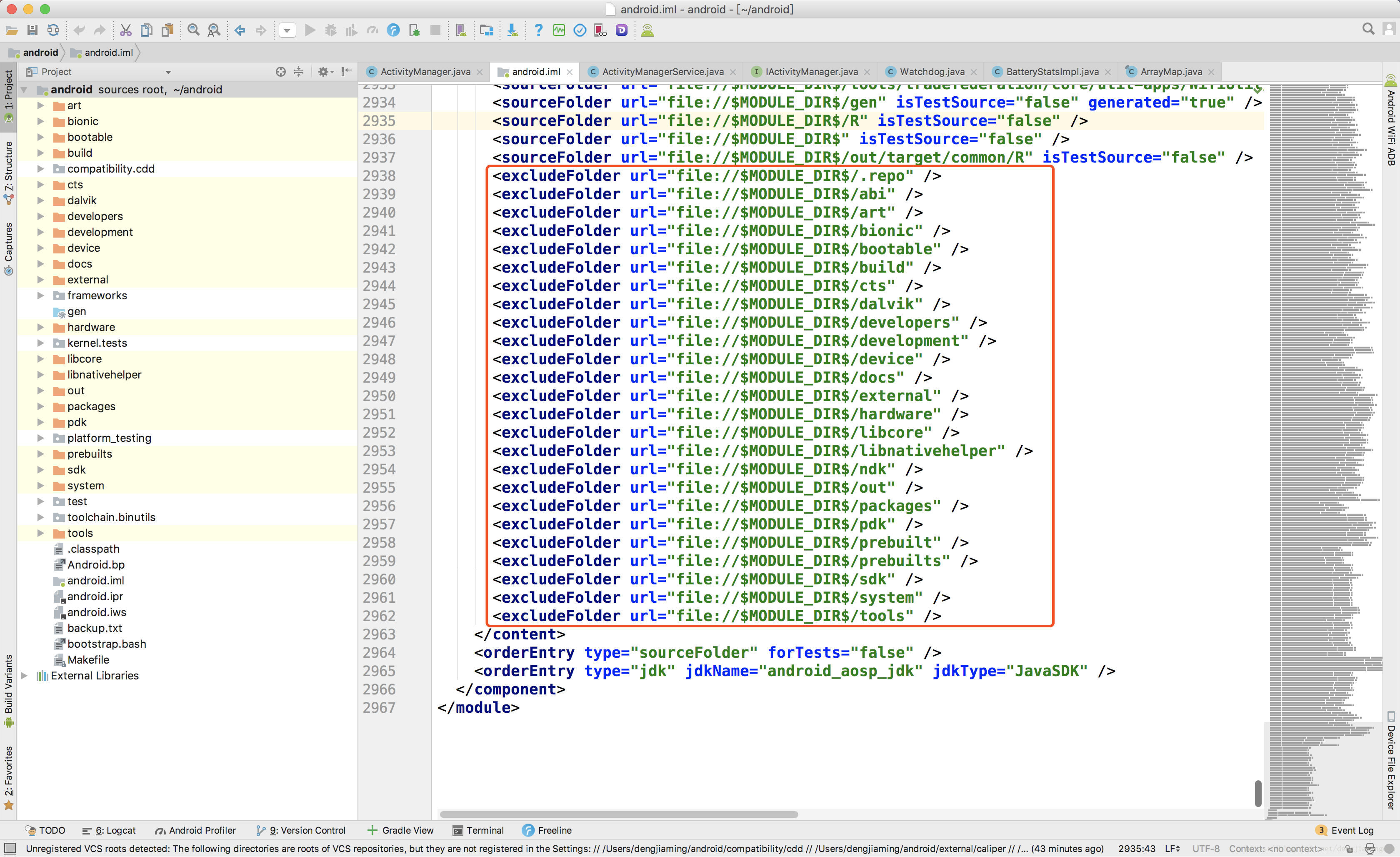
Task: Click the editor vertical scrollbar thumb
Action: pos(1258,793)
